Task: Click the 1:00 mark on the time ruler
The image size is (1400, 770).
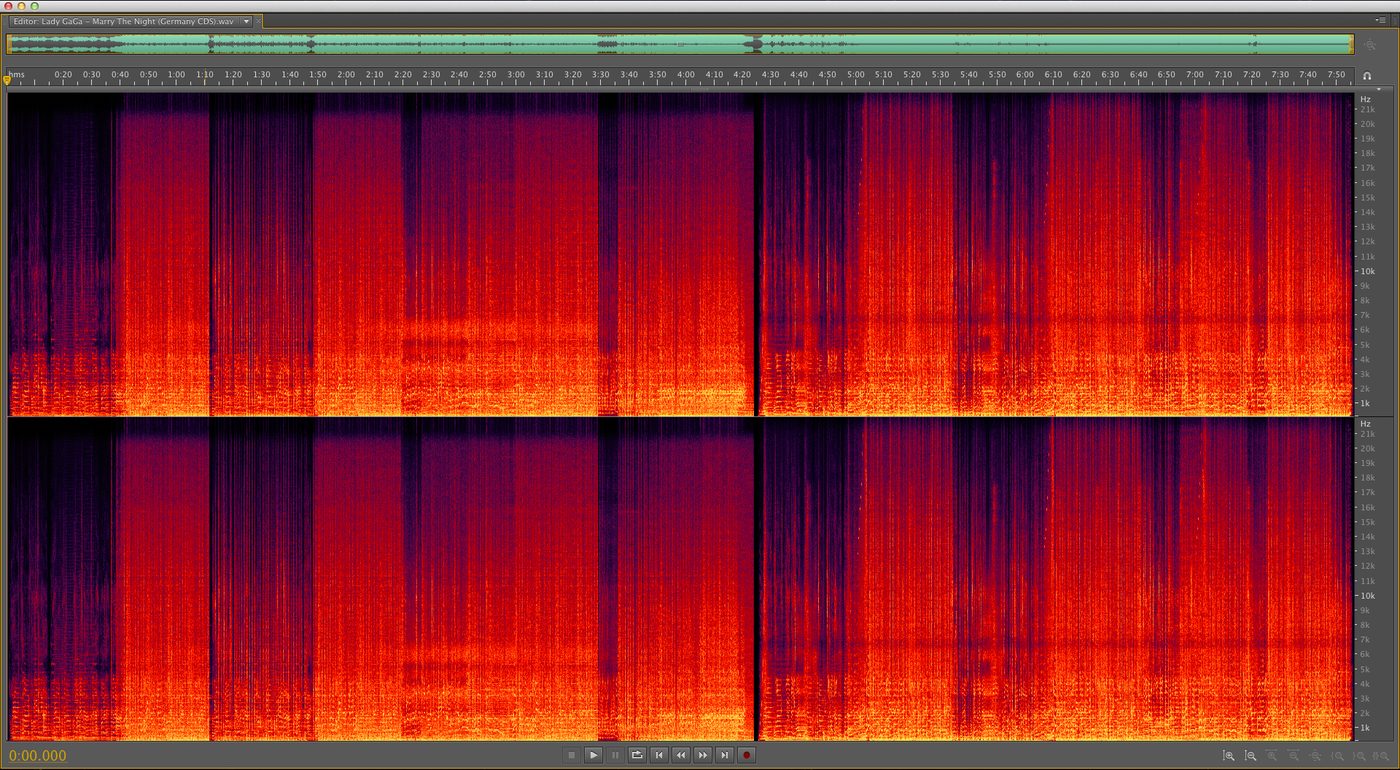Action: [176, 75]
